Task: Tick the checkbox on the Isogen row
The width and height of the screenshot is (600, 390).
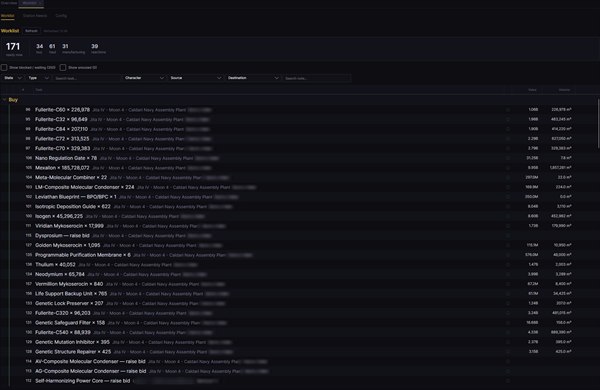Action: pos(508,216)
